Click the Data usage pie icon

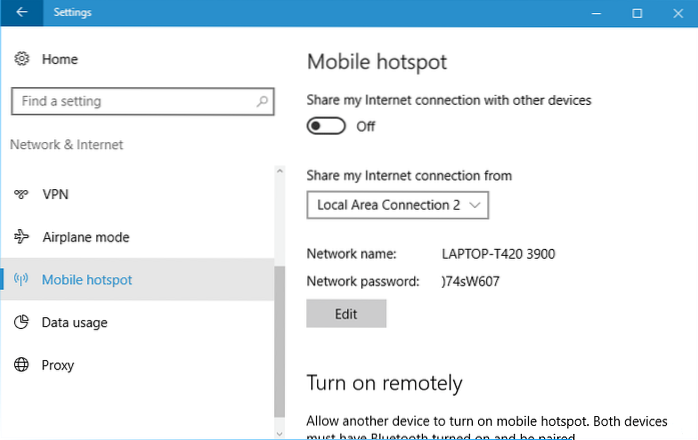point(22,322)
